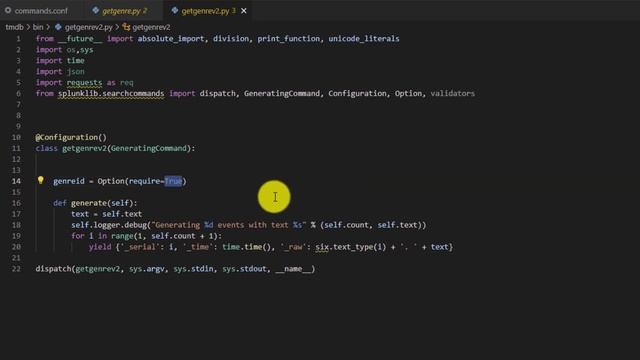Click the gear icon on commands.conf tab
Image resolution: width=640 pixels, height=360 pixels.
click(8, 11)
